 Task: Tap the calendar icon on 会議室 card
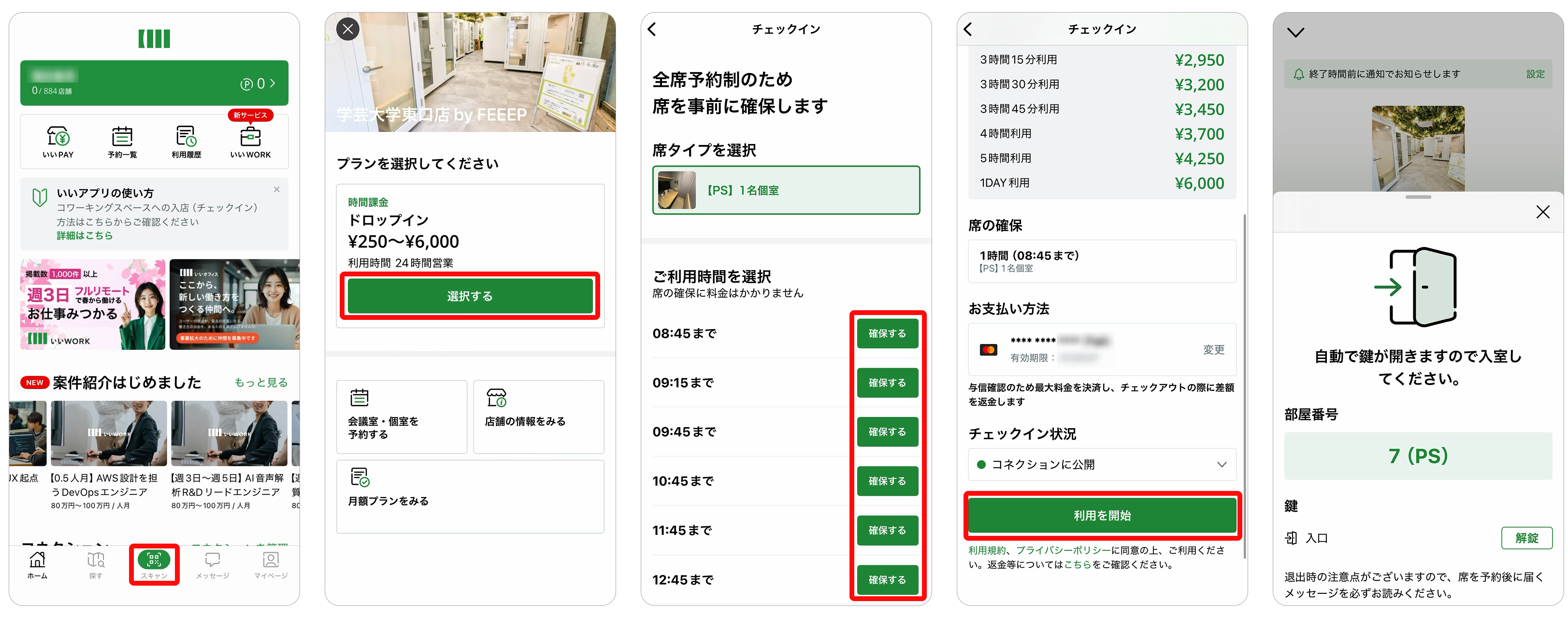click(360, 398)
